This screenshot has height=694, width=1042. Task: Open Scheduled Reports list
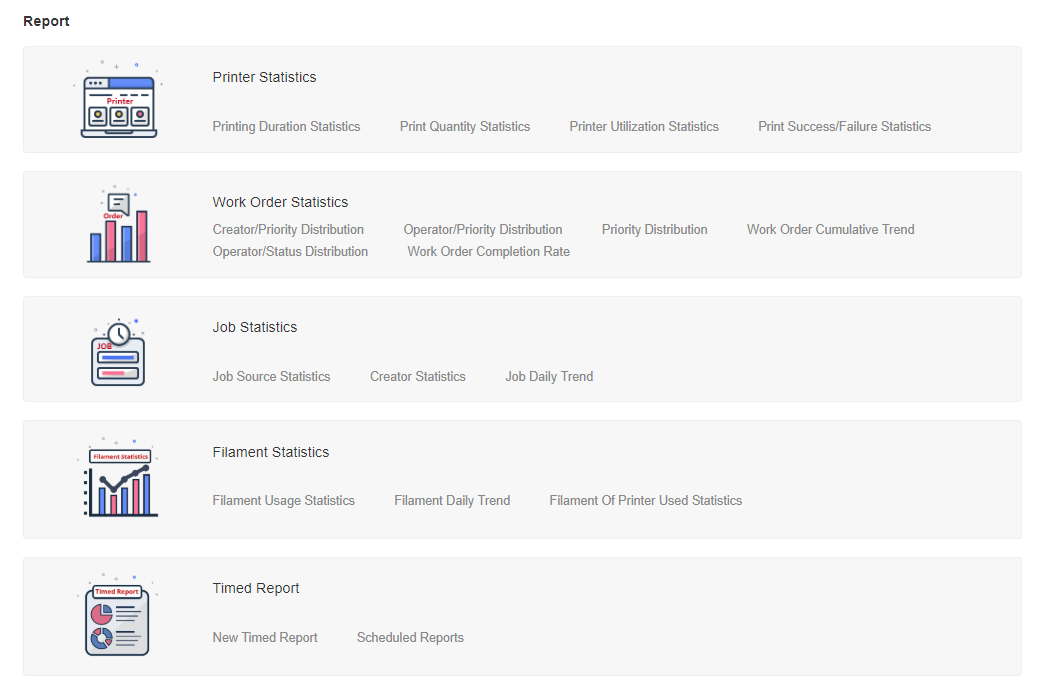coord(410,638)
